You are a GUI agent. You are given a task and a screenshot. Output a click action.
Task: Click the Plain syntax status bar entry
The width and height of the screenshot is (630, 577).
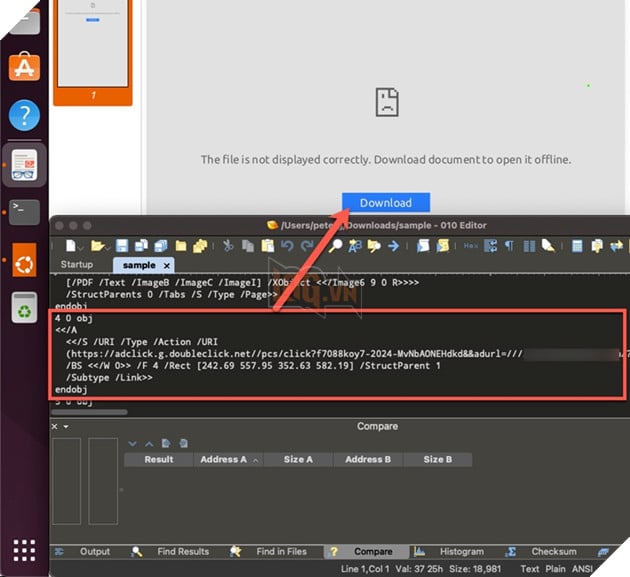555,569
